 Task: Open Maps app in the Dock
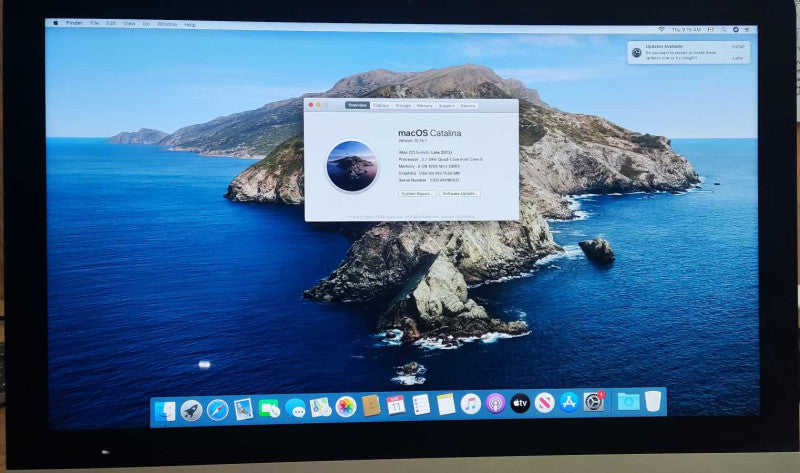coord(321,407)
